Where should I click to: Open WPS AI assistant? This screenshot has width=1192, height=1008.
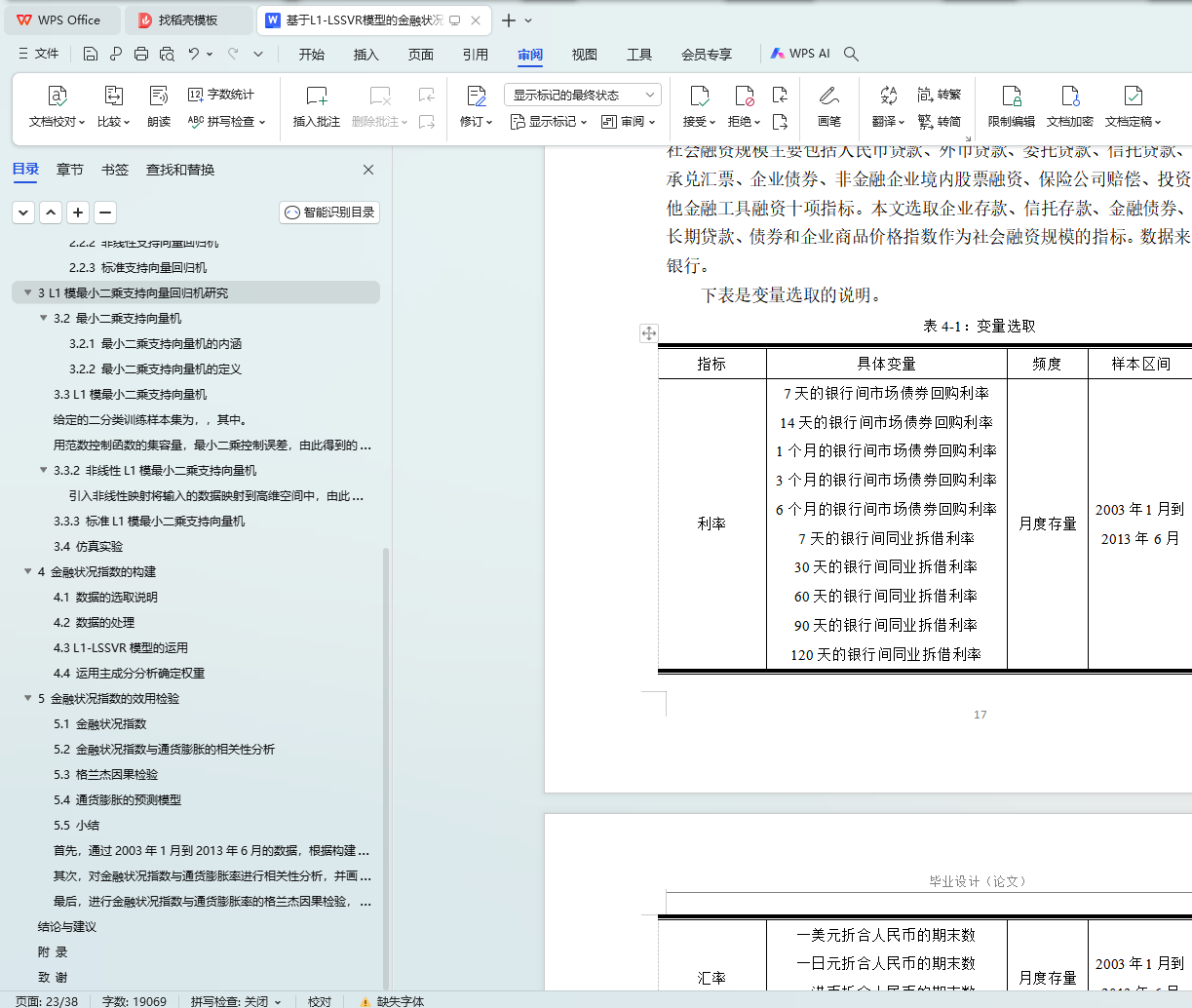coord(800,54)
